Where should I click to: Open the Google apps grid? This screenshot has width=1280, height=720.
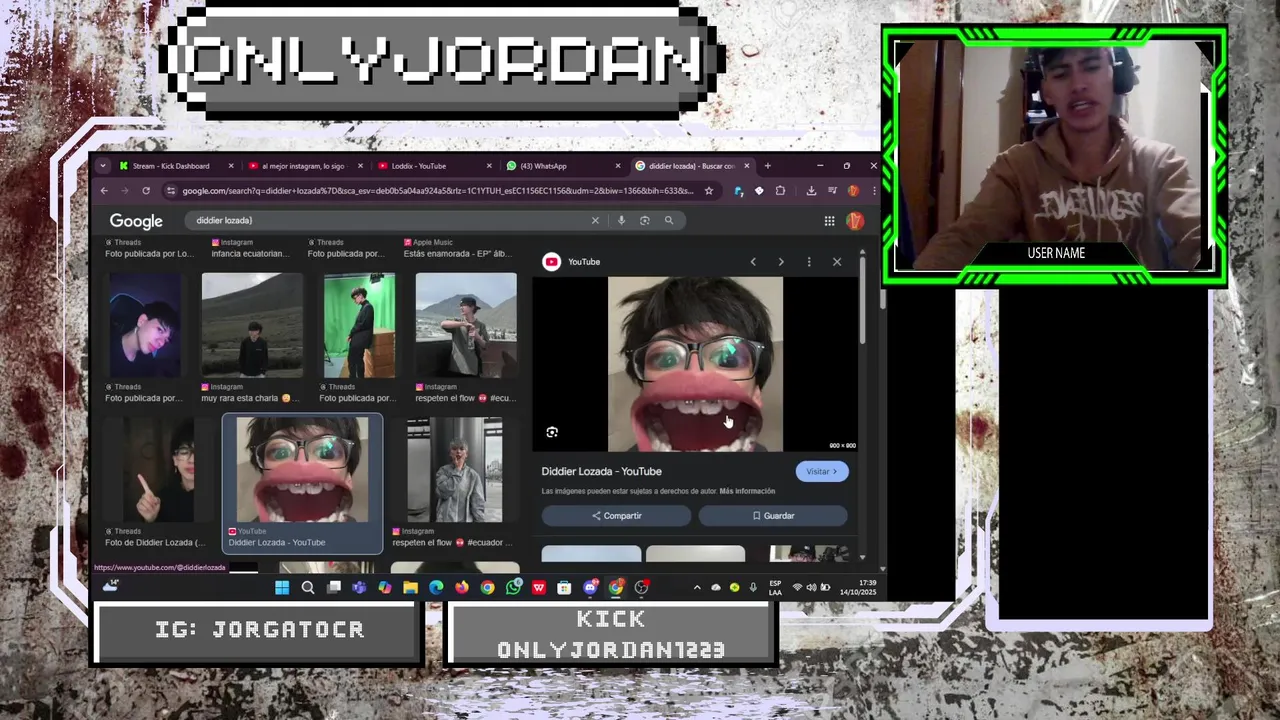829,221
